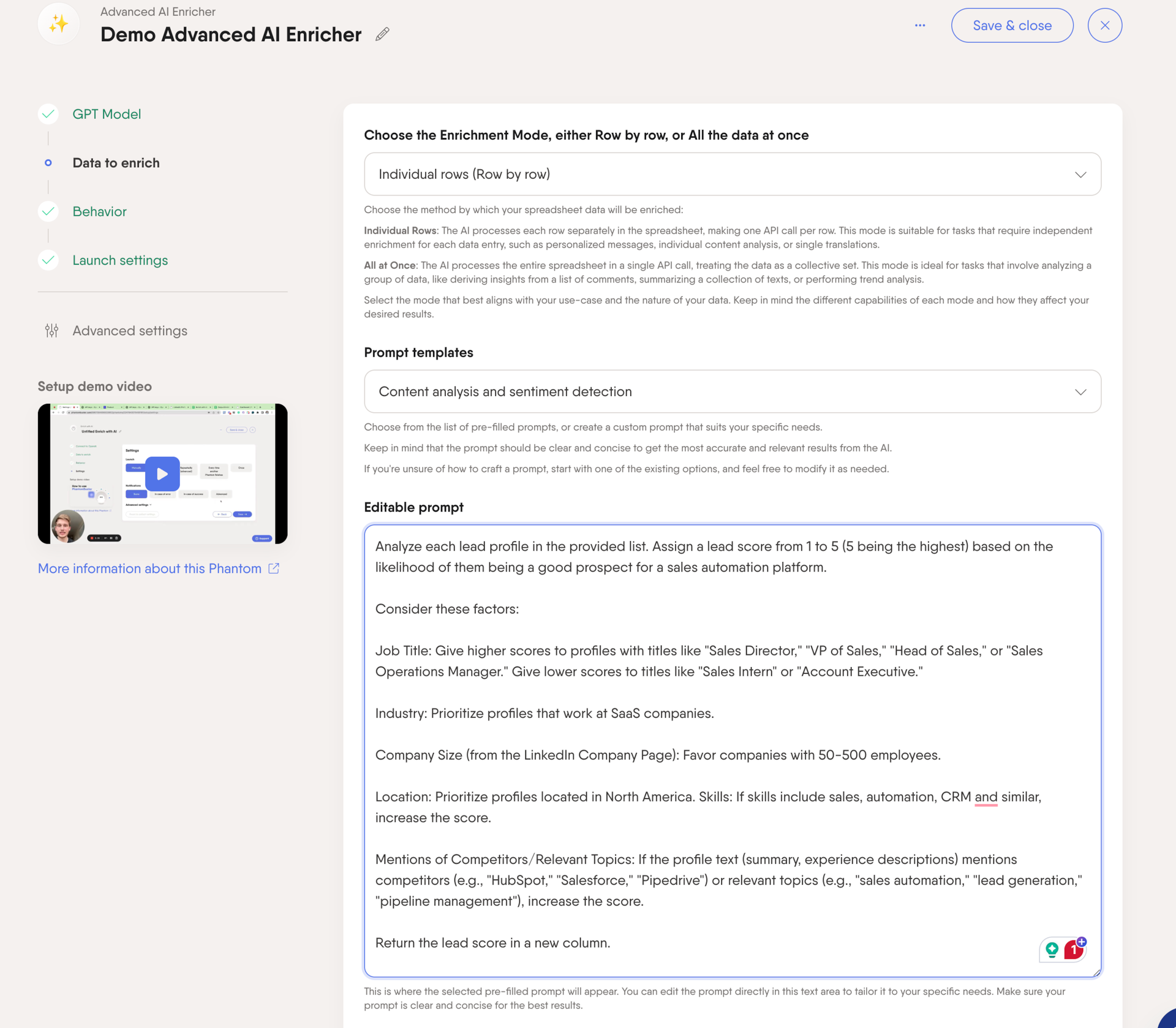
Task: Click the "Consider these factors:" line
Action: pyautogui.click(x=447, y=608)
